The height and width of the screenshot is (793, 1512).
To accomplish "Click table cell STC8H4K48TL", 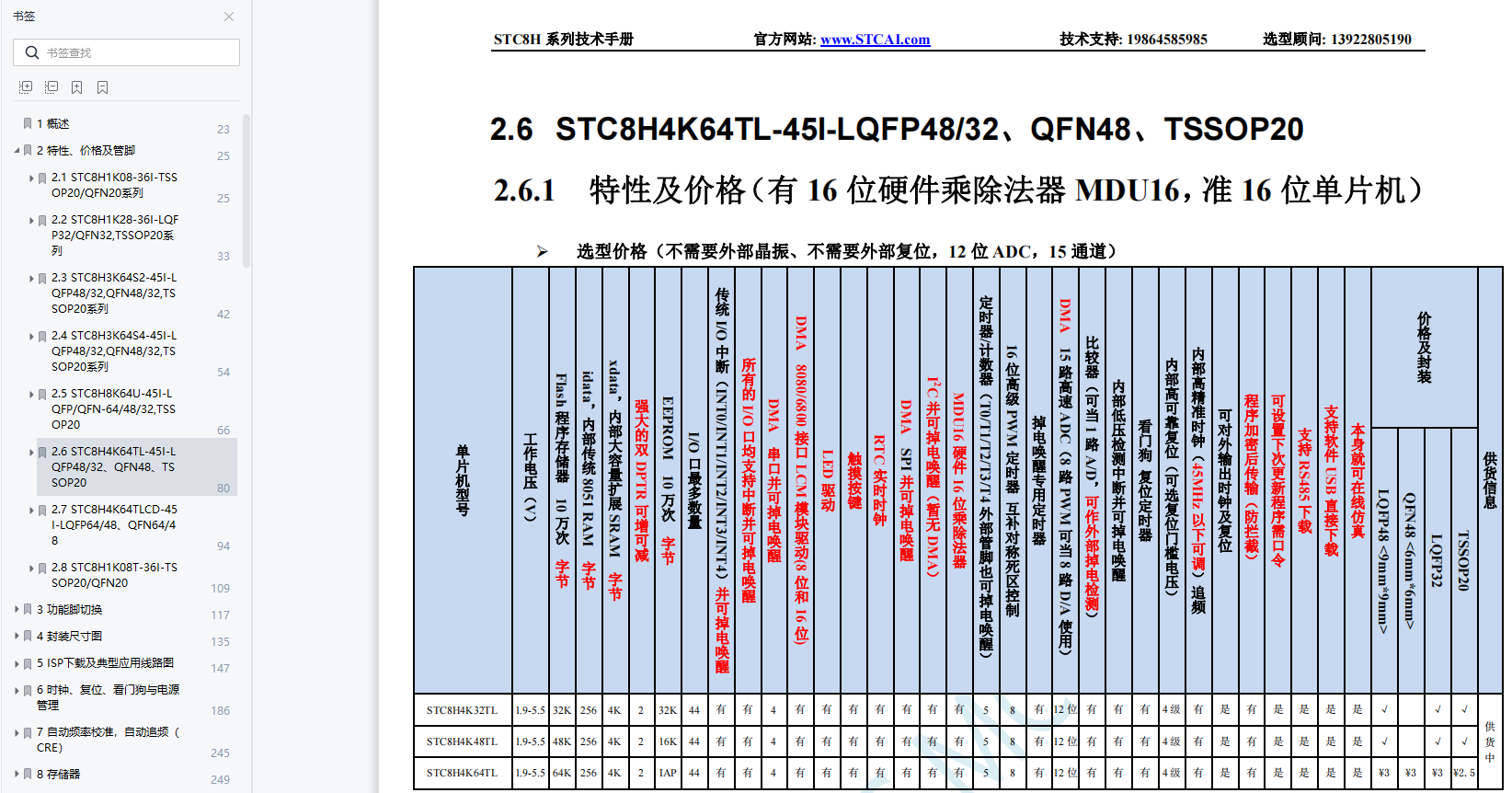I will (462, 741).
